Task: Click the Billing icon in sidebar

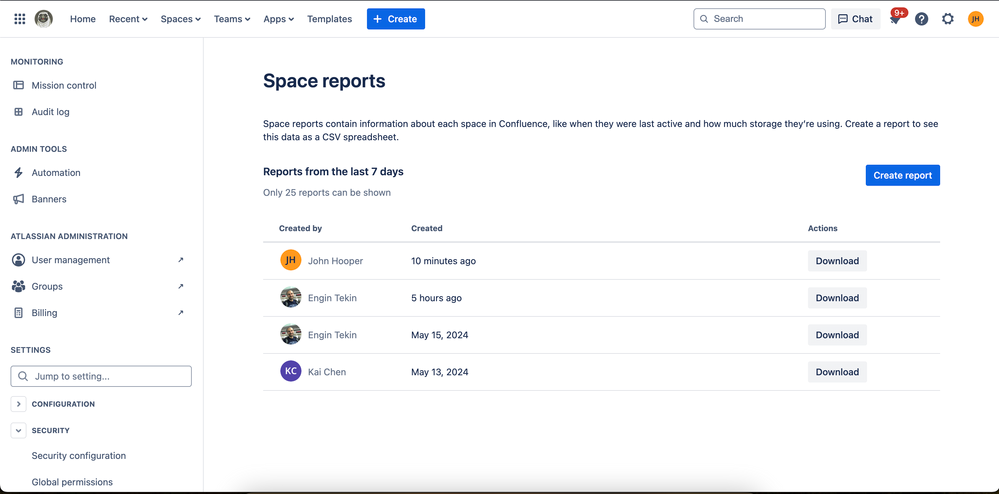Action: tap(18, 313)
